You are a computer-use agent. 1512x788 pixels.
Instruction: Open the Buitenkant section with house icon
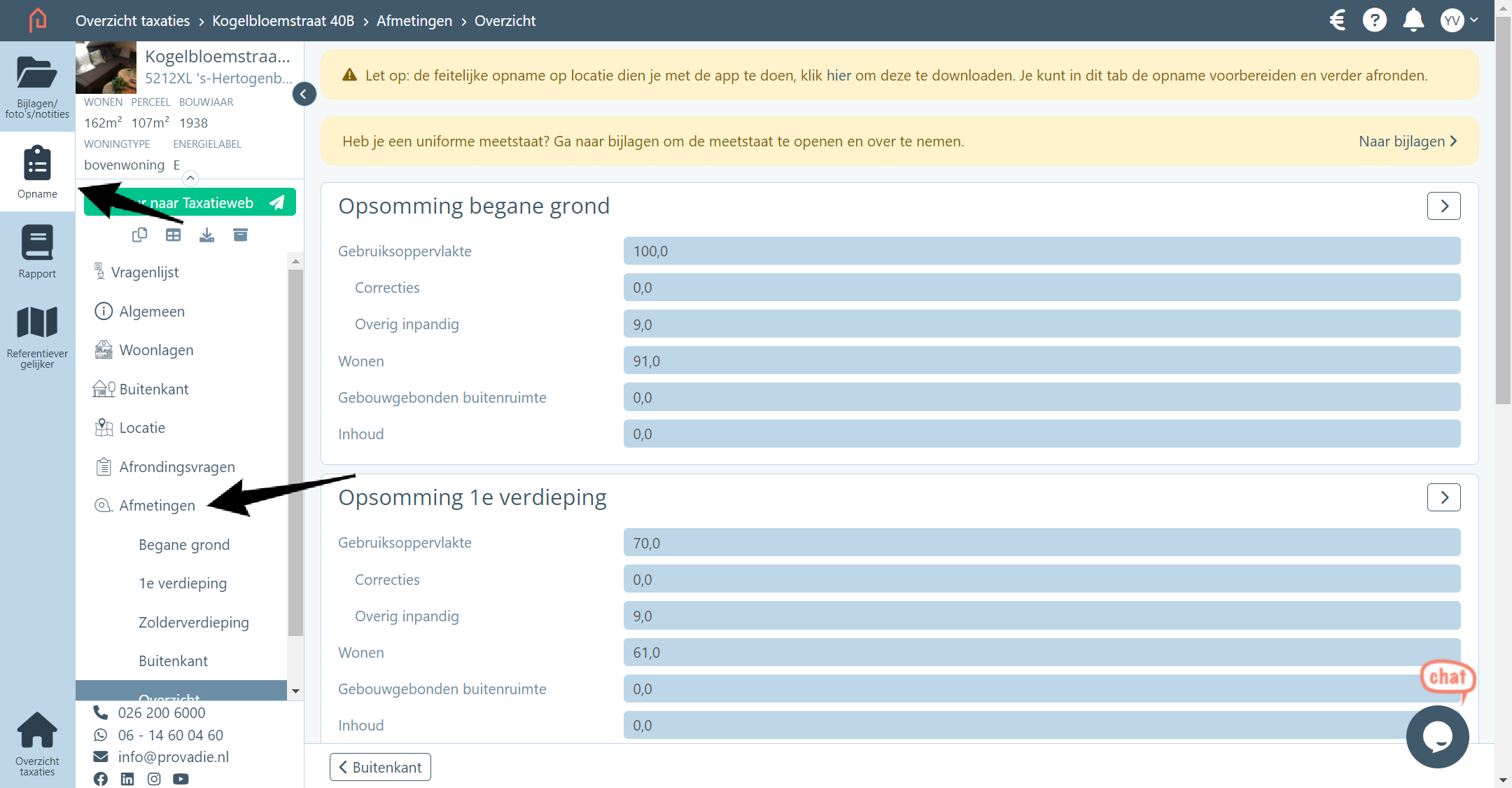point(141,389)
